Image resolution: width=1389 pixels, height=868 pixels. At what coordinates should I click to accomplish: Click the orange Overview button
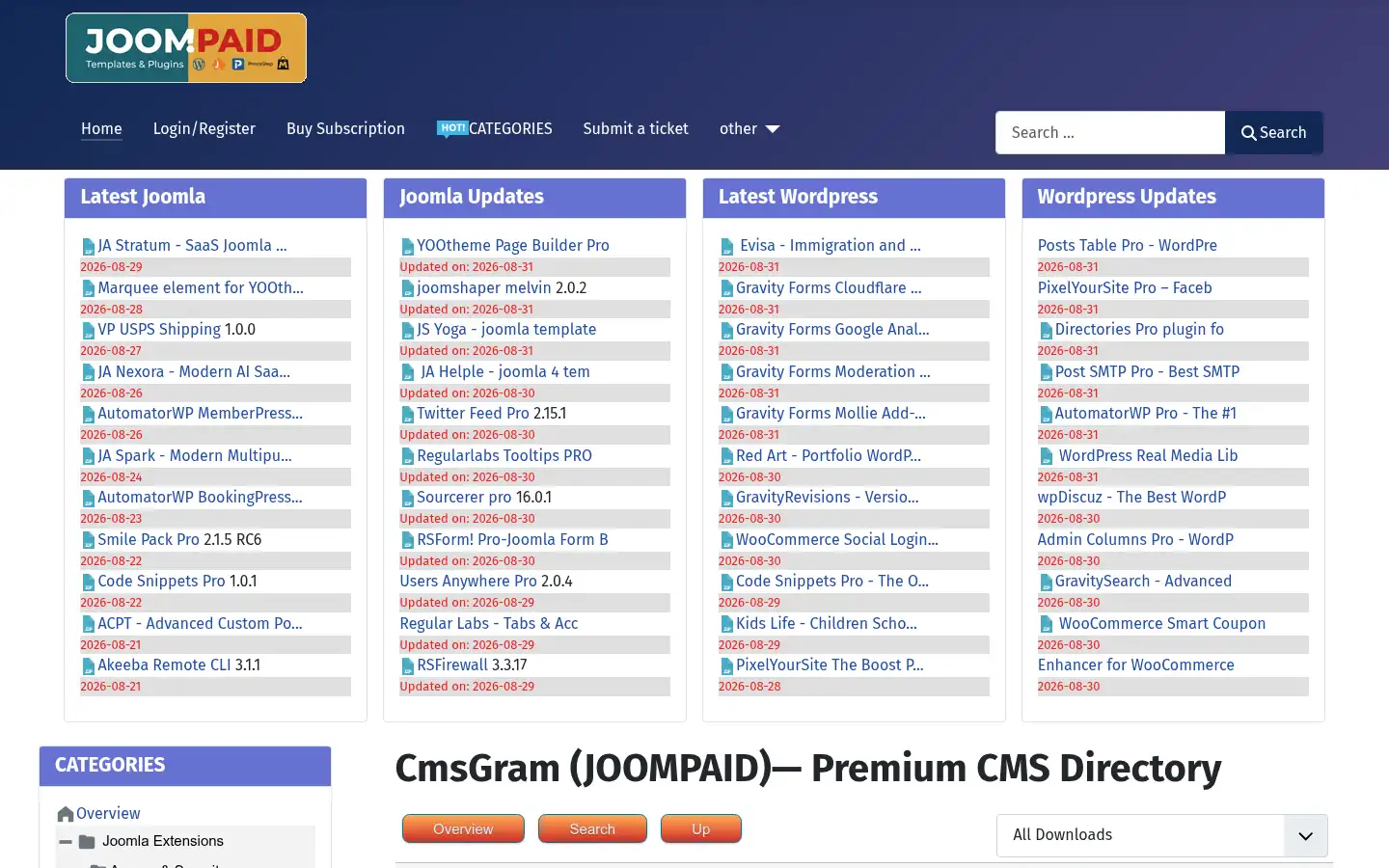point(463,828)
